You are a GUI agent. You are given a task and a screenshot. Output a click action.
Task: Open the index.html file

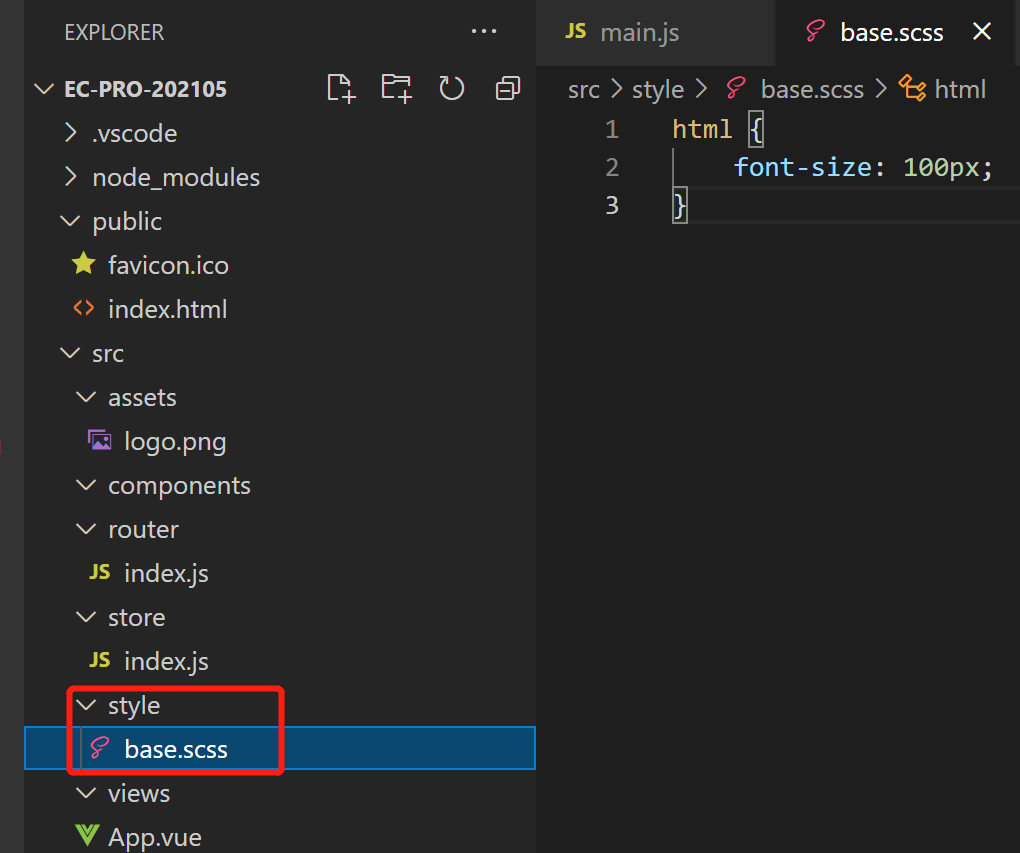pos(167,309)
